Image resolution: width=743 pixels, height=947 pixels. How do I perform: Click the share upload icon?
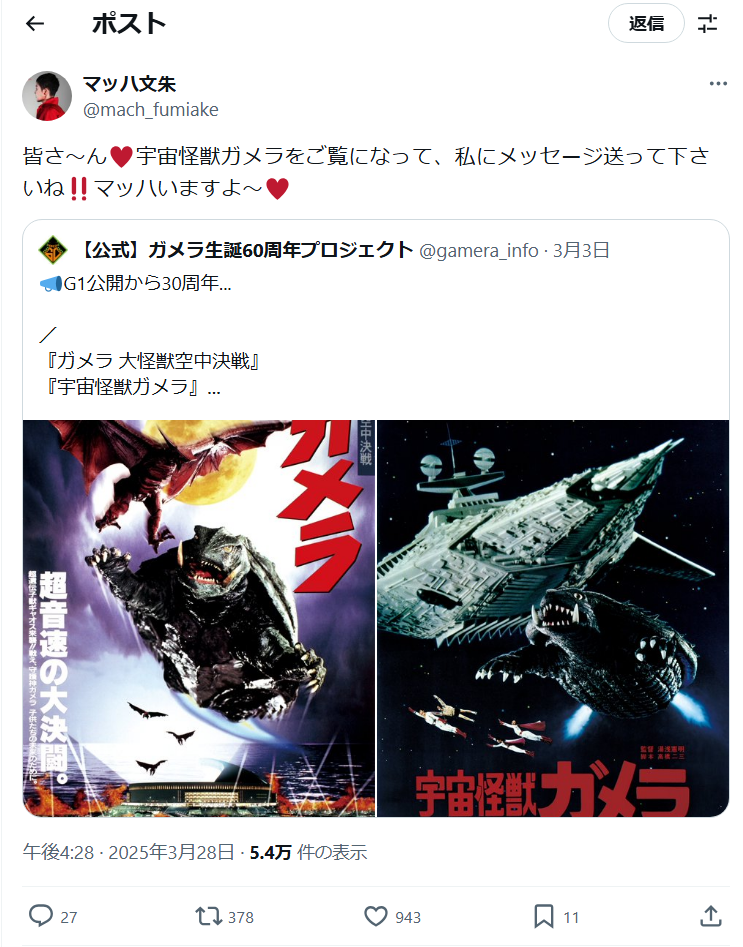(710, 916)
